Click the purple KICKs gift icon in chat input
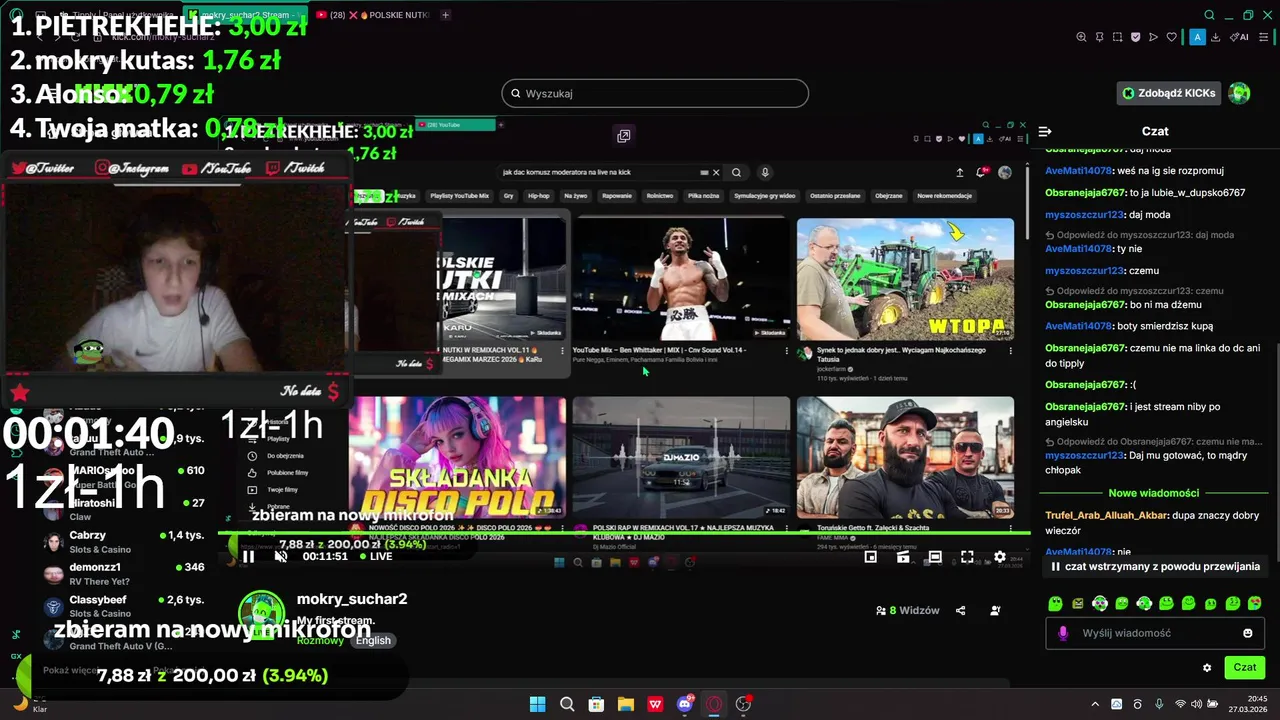This screenshot has width=1280, height=720. coord(1063,633)
